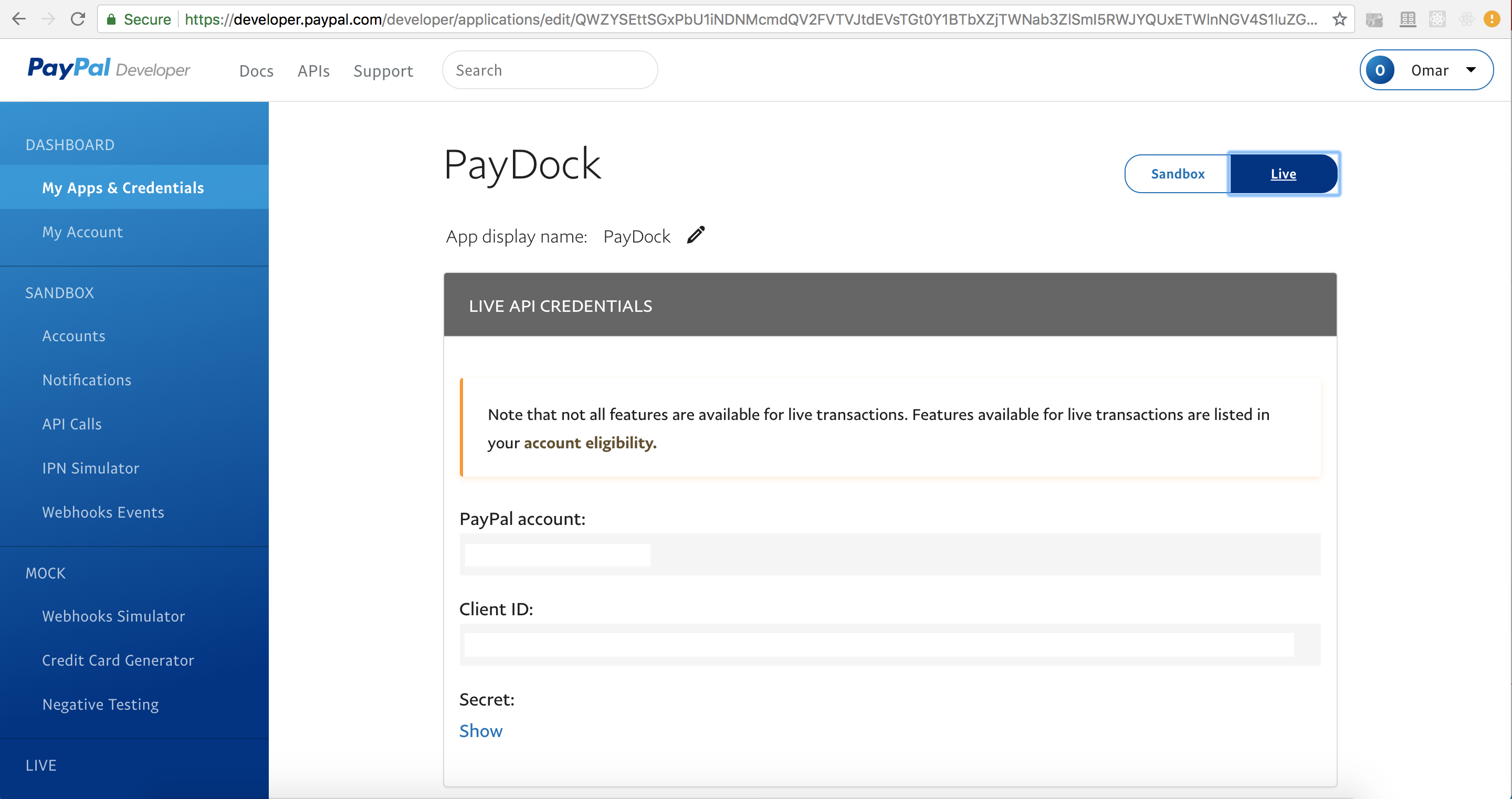Open the APIs menu

pyautogui.click(x=313, y=70)
